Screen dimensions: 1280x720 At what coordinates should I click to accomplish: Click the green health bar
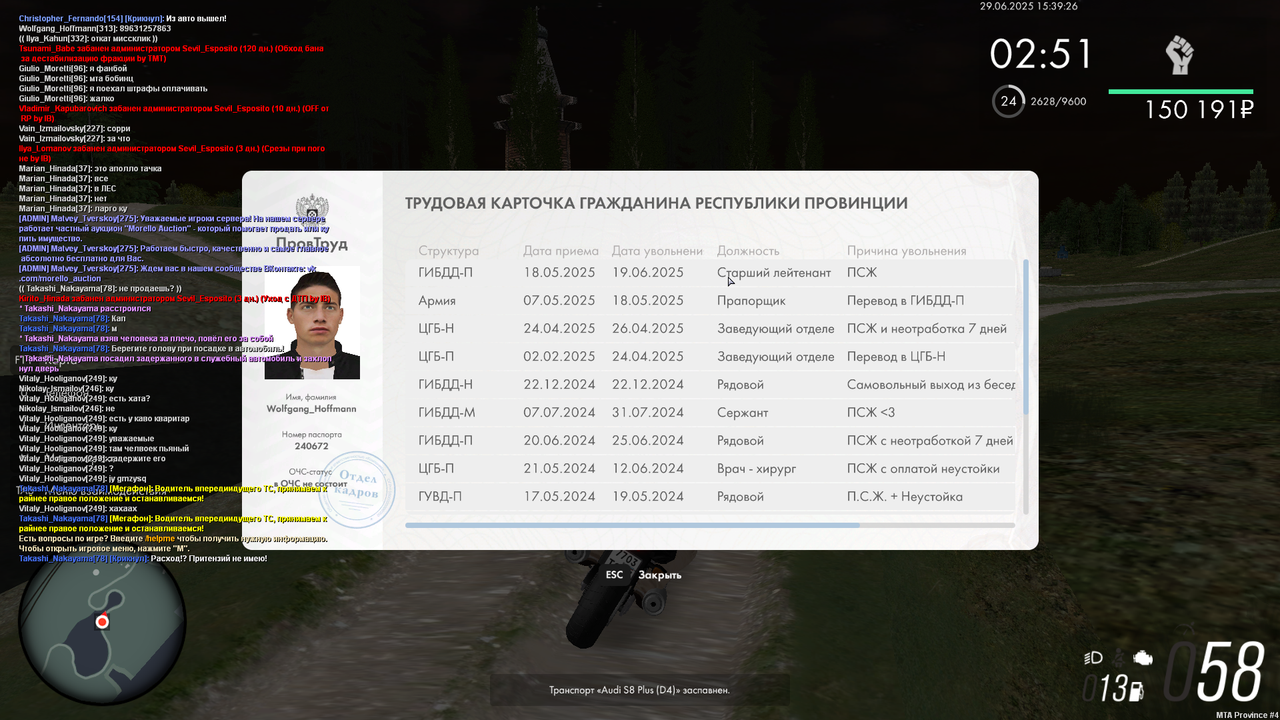click(x=1180, y=92)
